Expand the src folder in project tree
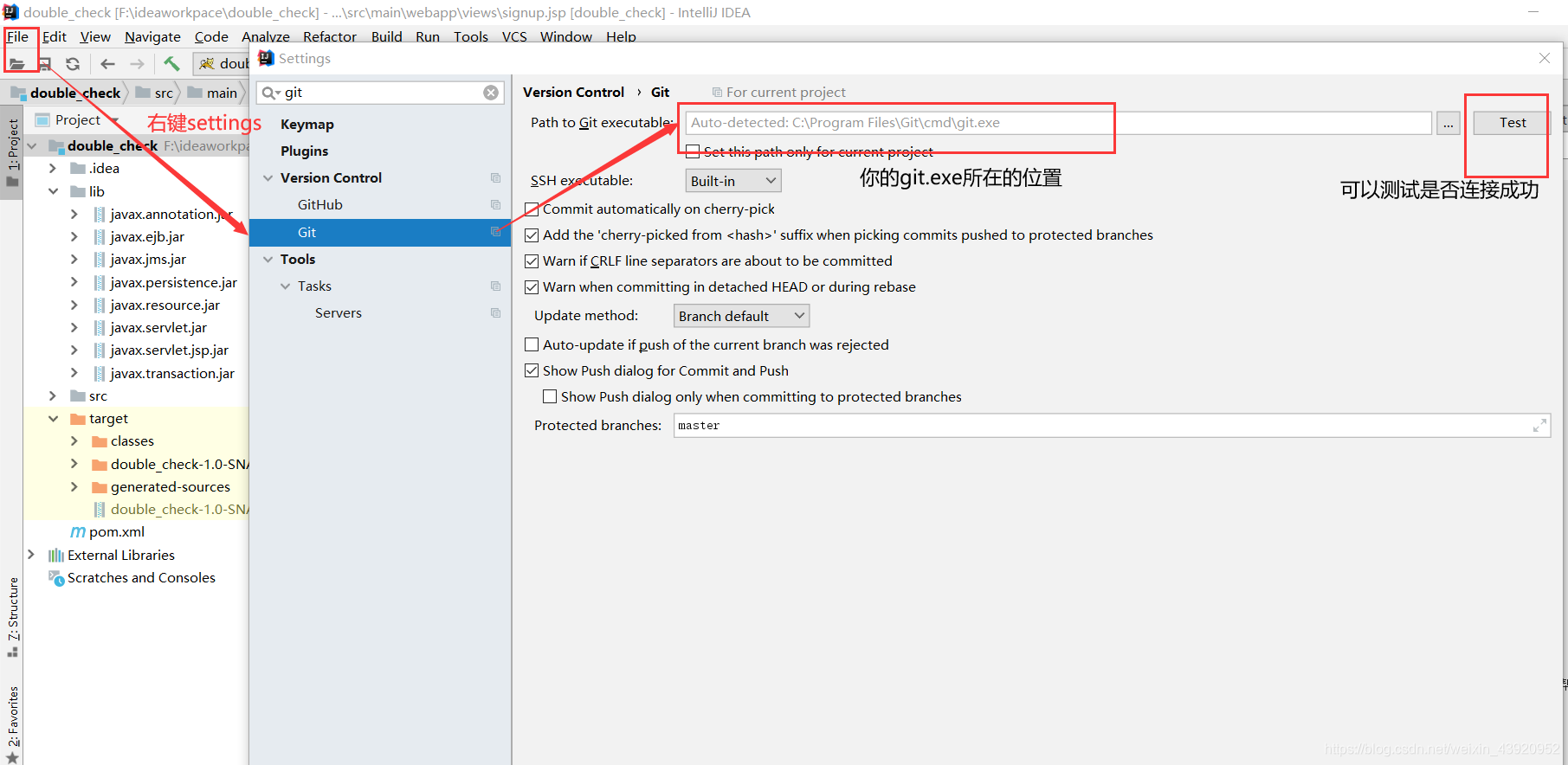 click(x=53, y=395)
